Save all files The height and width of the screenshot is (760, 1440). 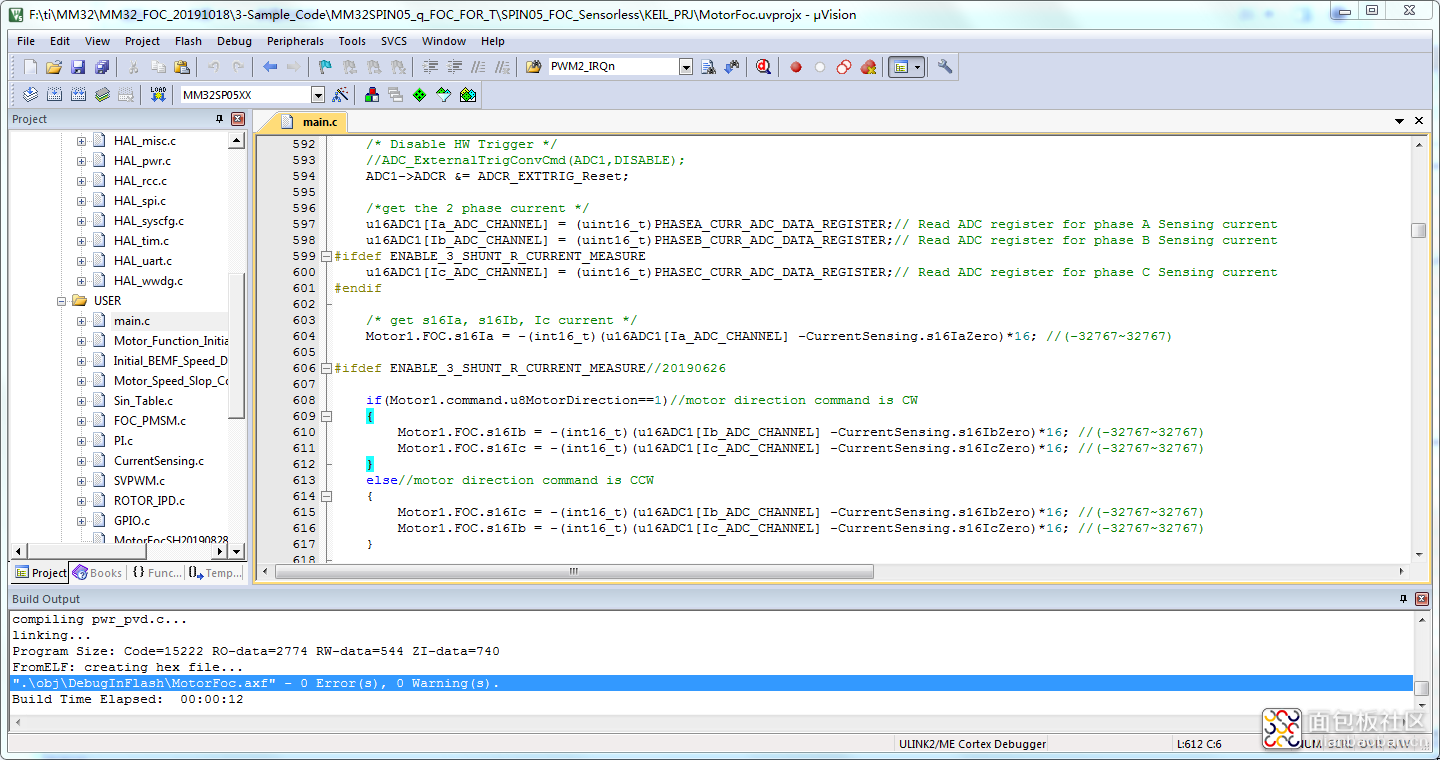102,67
